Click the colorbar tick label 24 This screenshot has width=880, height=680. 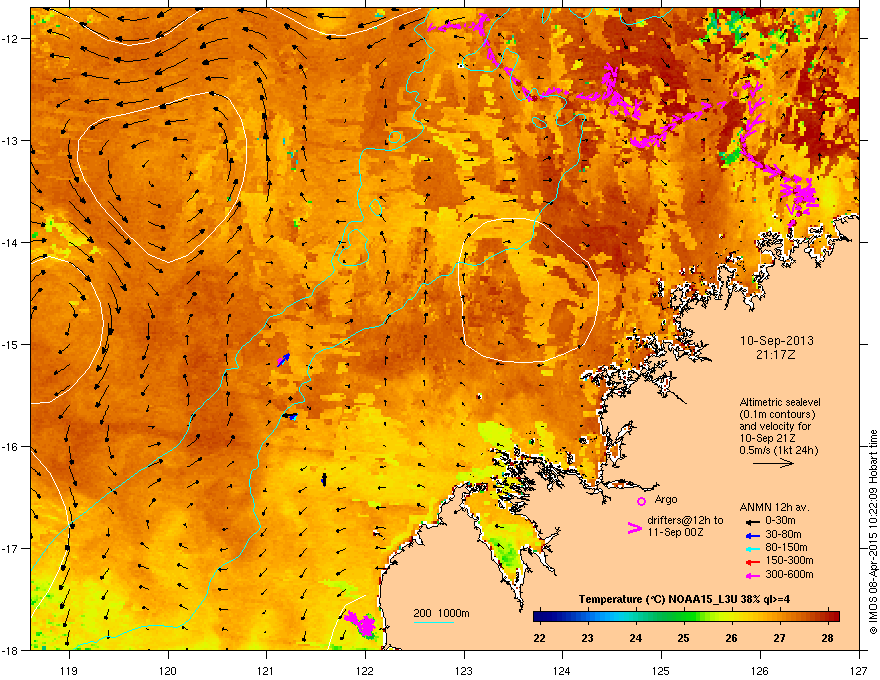[x=635, y=638]
